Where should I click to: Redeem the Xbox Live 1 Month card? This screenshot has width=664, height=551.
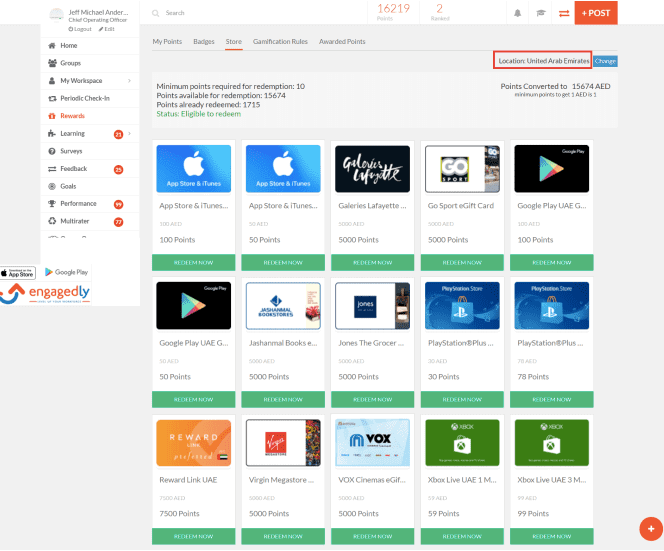pos(462,536)
